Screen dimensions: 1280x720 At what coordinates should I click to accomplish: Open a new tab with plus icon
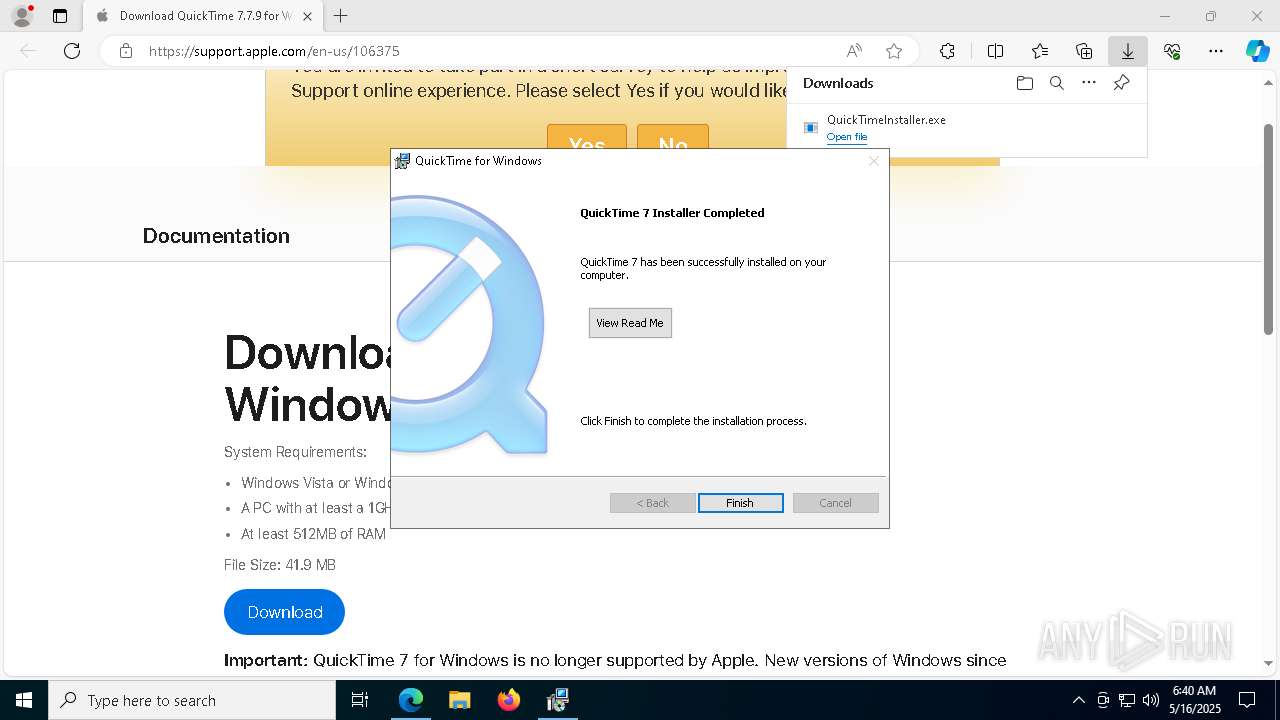[341, 16]
